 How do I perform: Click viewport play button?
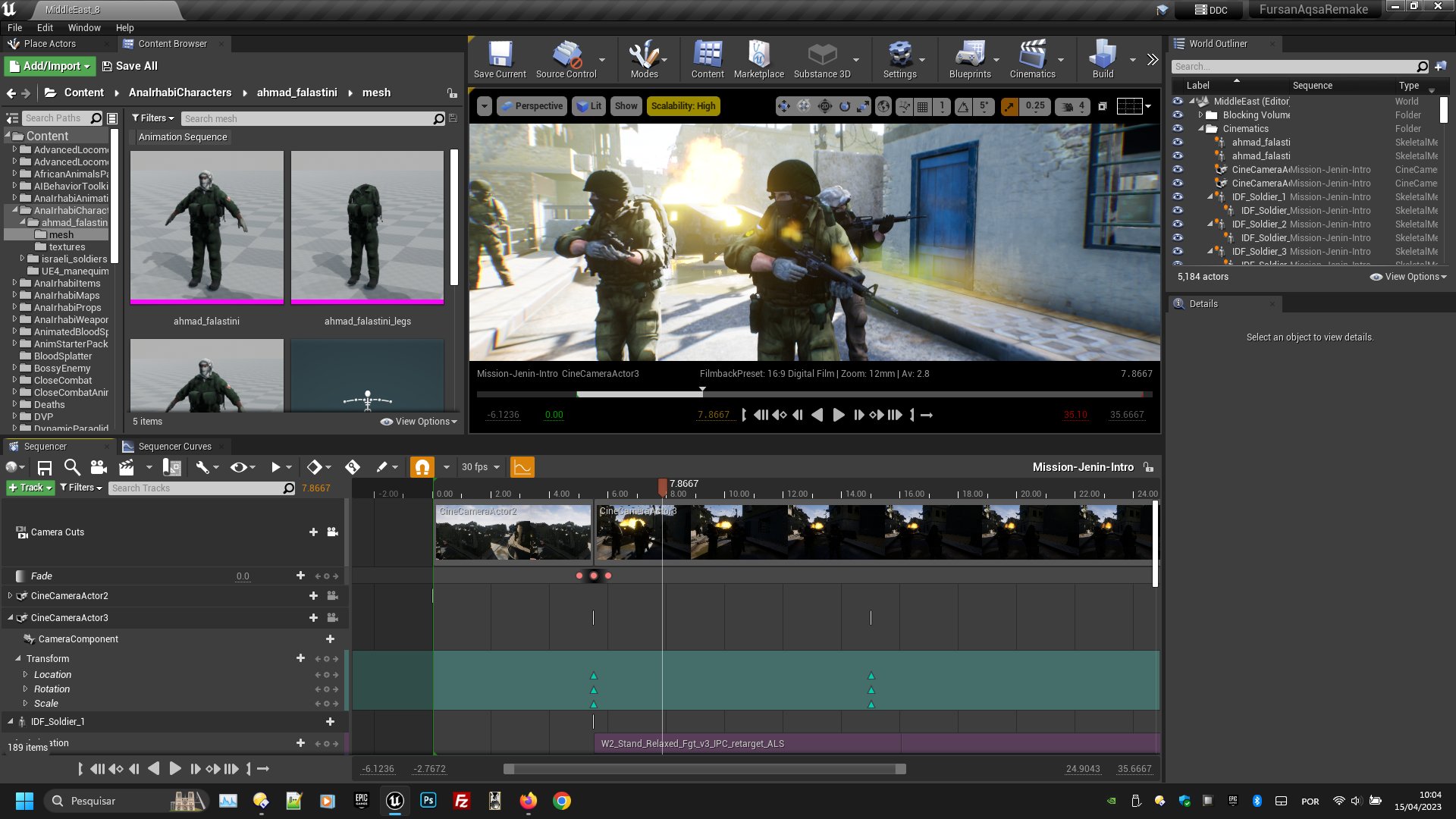coord(838,415)
